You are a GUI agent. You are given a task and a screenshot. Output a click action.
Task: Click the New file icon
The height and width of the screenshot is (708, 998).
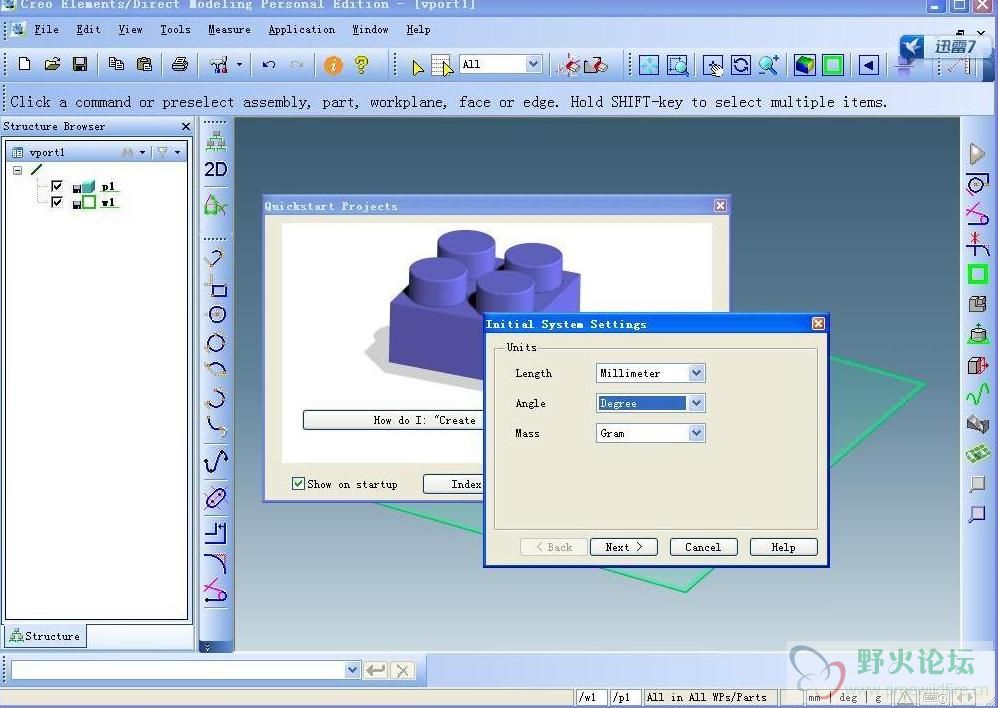point(24,64)
